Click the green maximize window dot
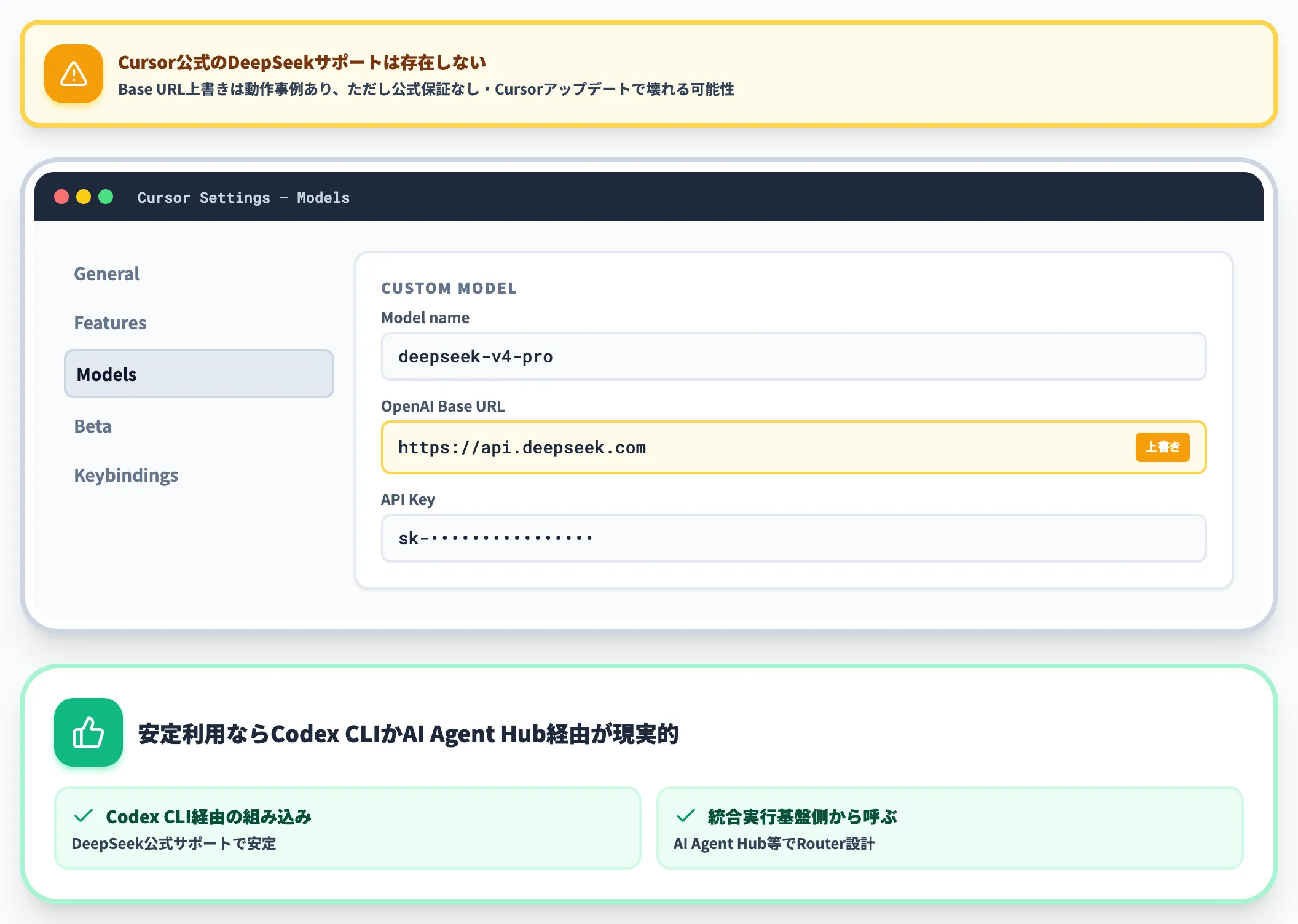This screenshot has width=1298, height=924. click(106, 197)
